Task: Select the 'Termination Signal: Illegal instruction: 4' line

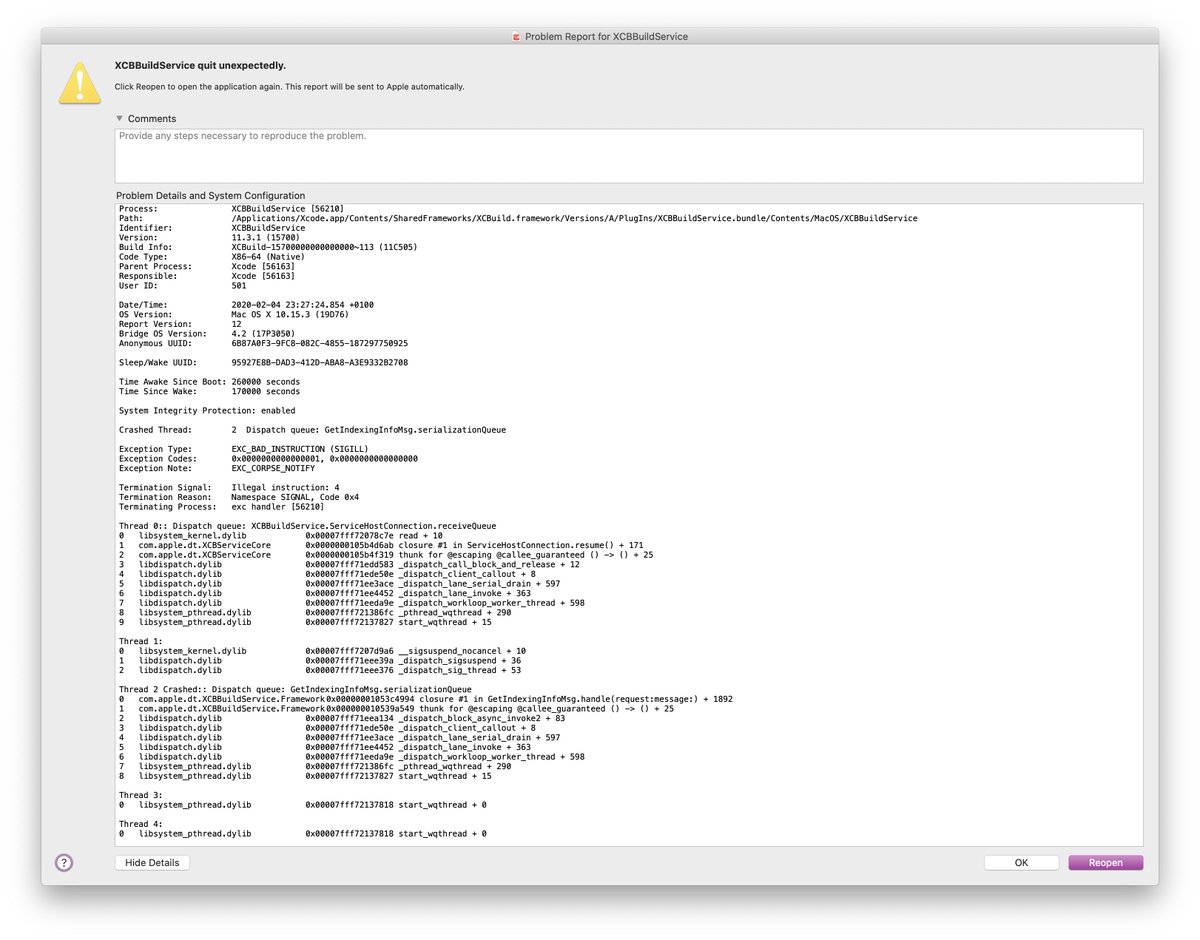Action: tap(229, 487)
